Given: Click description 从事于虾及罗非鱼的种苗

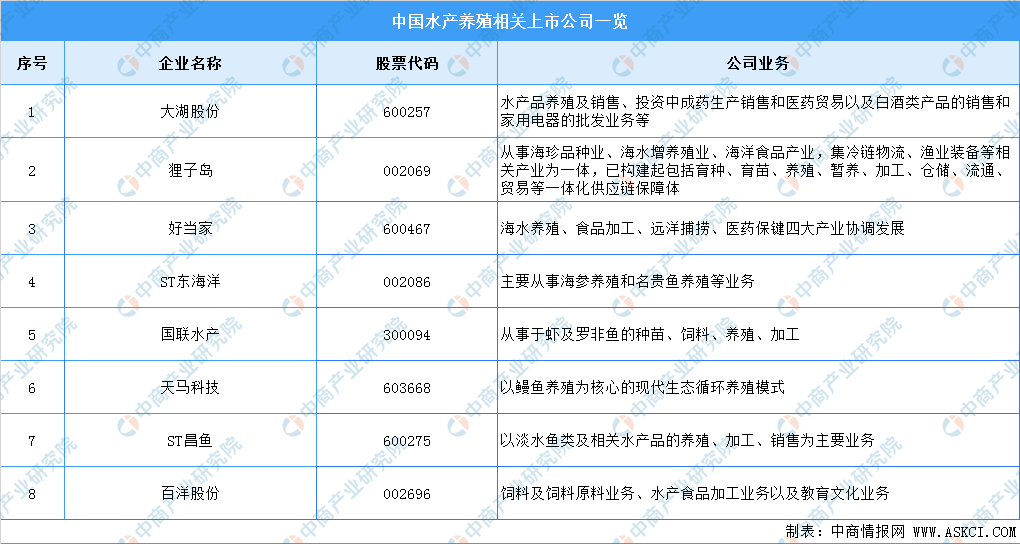Looking at the screenshot, I should 650,334.
